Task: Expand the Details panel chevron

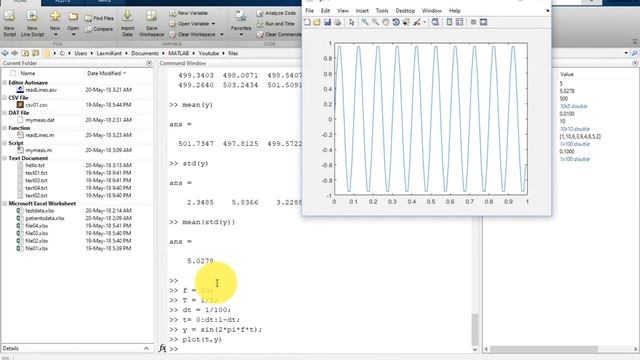Action: [x=147, y=348]
